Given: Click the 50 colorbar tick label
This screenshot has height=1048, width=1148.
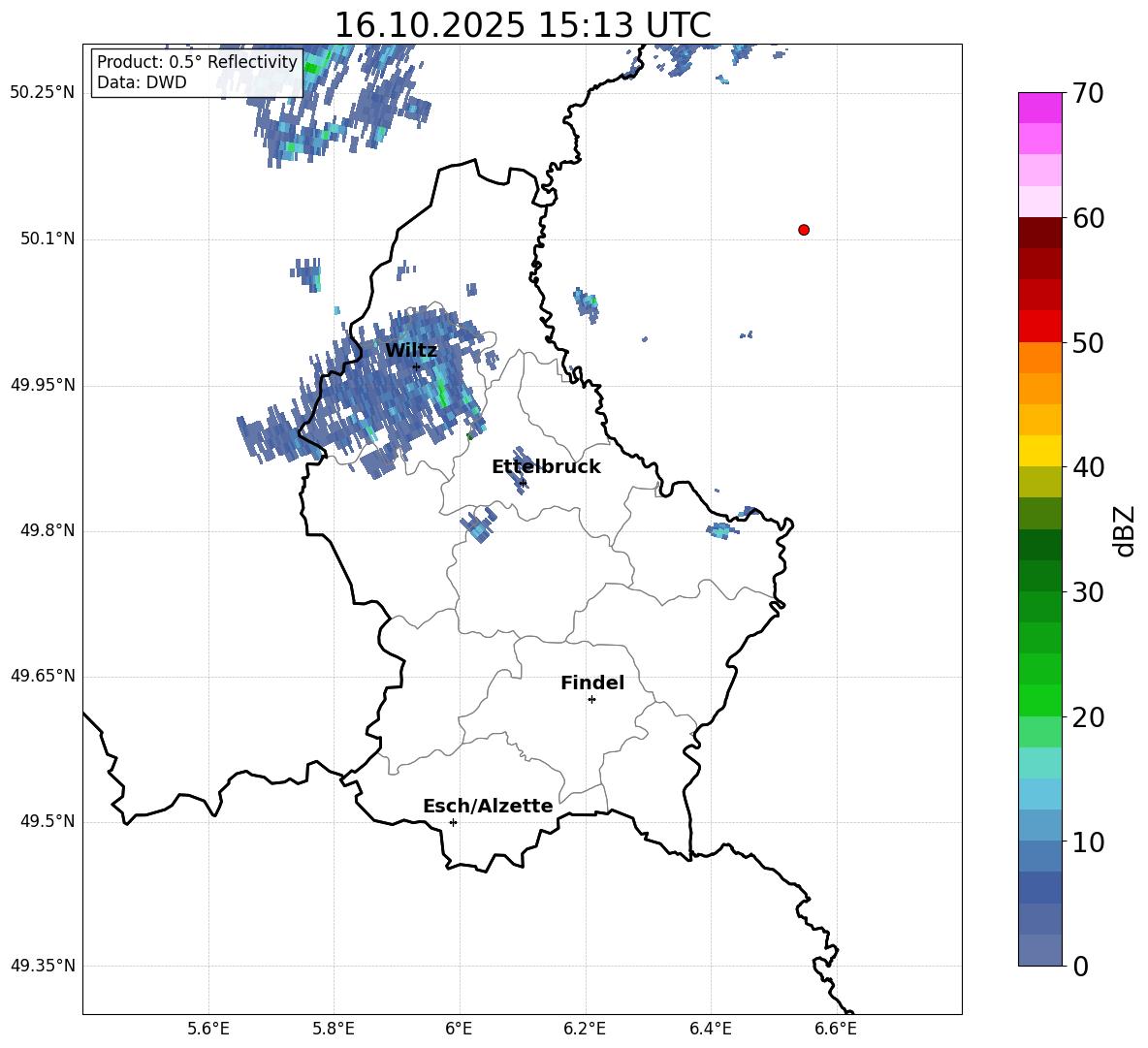Looking at the screenshot, I should pyautogui.click(x=1088, y=343).
